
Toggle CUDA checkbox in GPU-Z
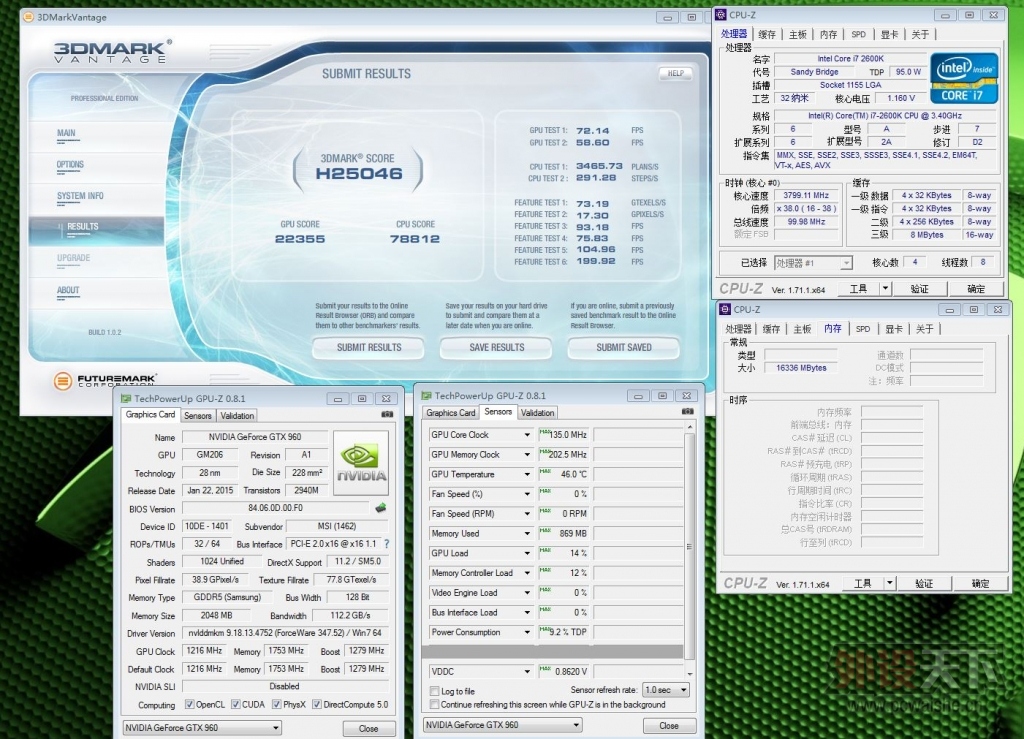point(235,704)
